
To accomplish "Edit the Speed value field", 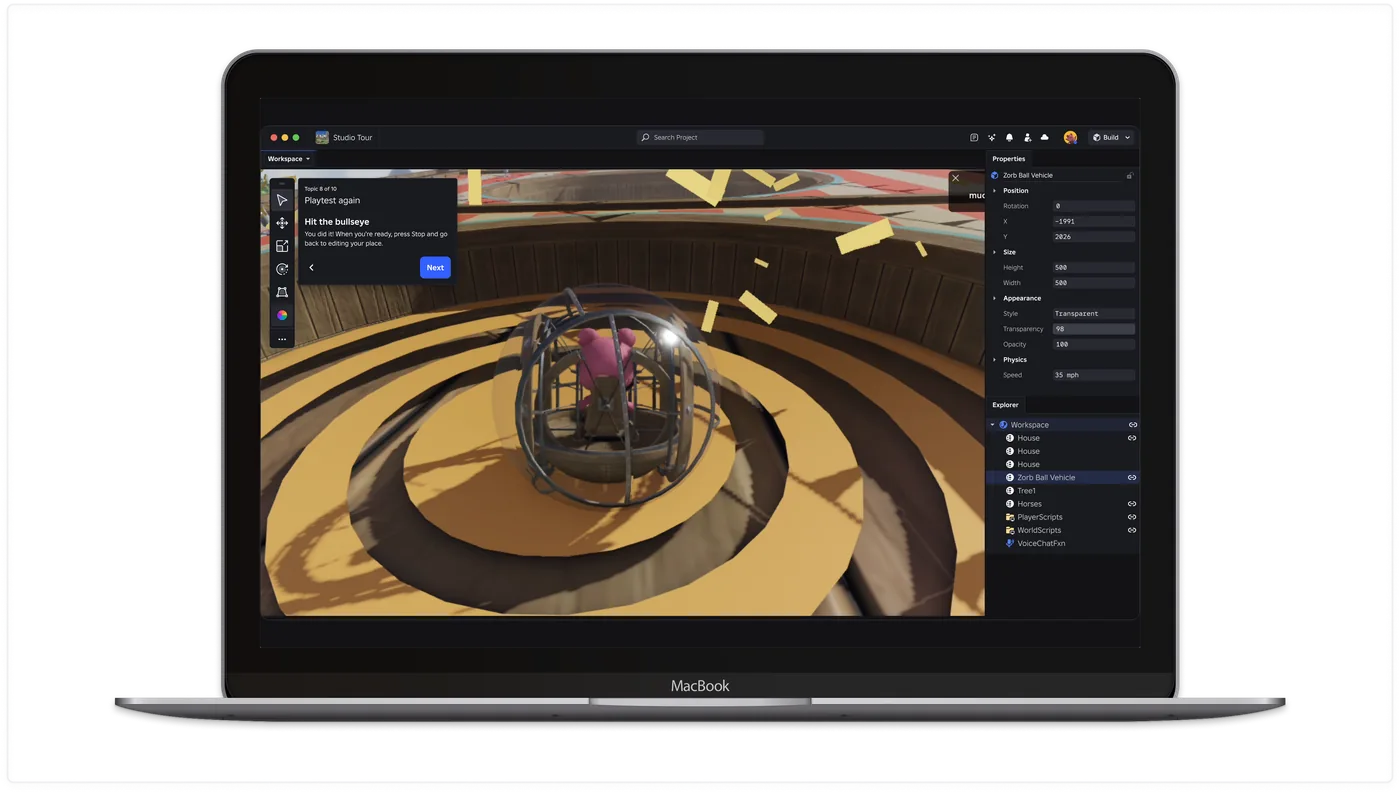I will 1093,375.
